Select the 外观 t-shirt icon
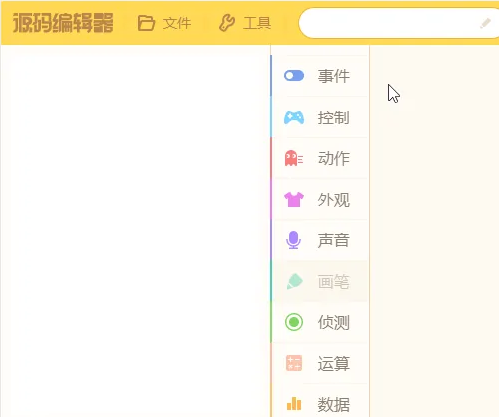The height and width of the screenshot is (417, 500). 294,199
